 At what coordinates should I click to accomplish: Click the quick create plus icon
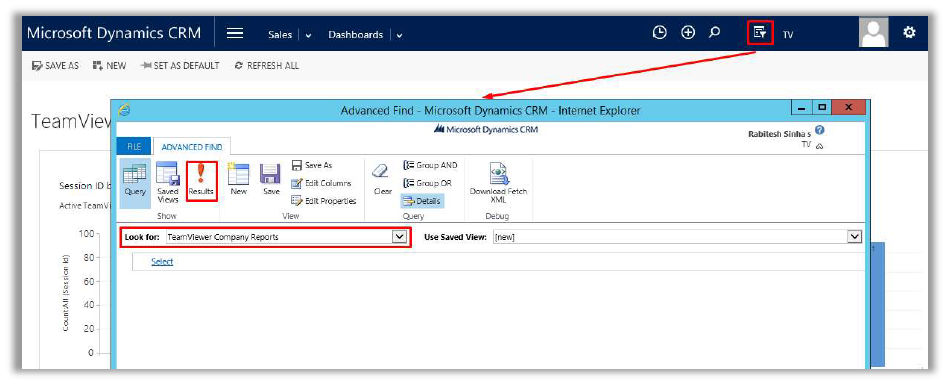pyautogui.click(x=688, y=33)
